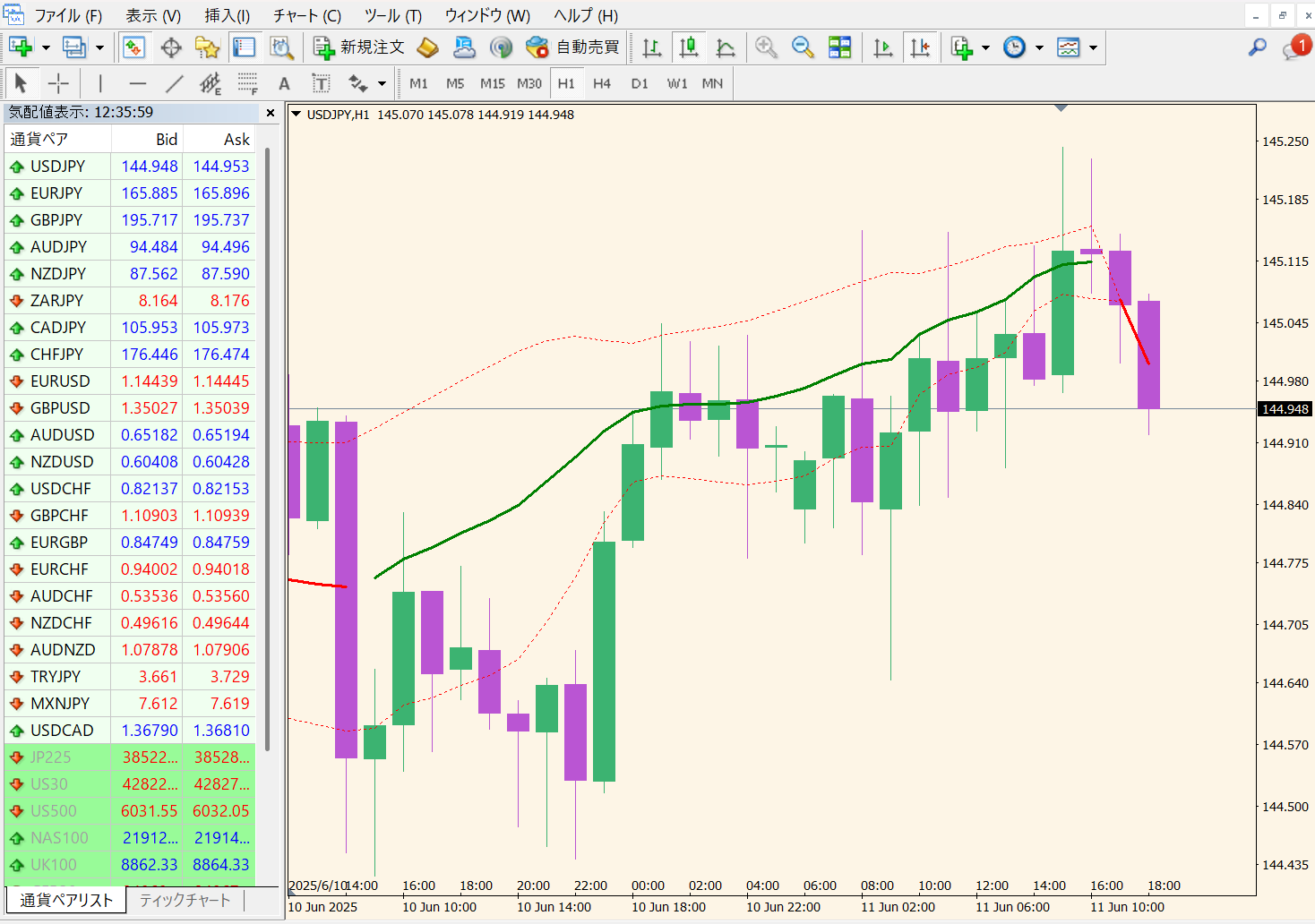The width and height of the screenshot is (1315, 924).
Task: Switch to candlestick chart display
Action: [x=689, y=47]
